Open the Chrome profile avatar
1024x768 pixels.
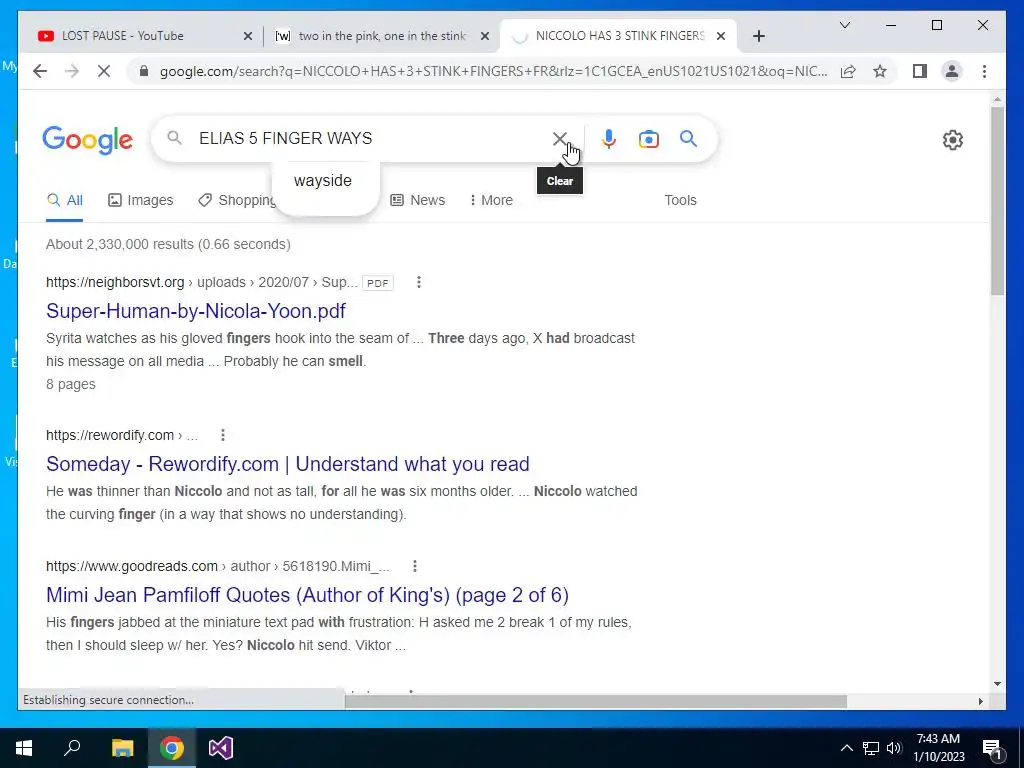pos(952,71)
